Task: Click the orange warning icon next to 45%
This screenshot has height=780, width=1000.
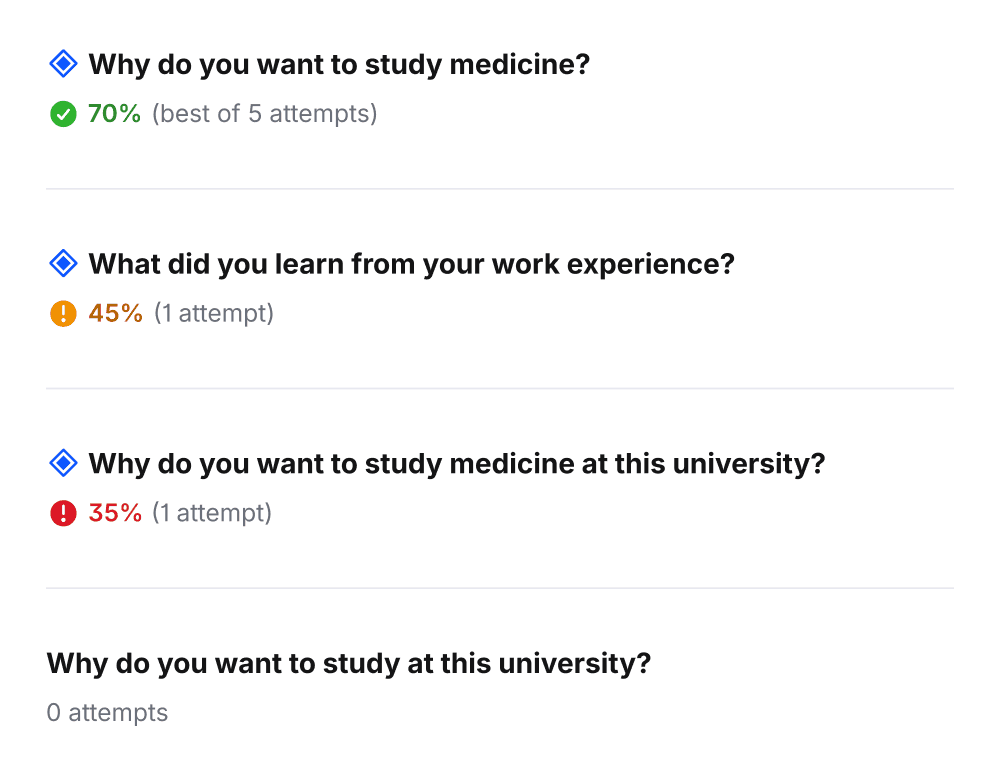Action: click(63, 314)
